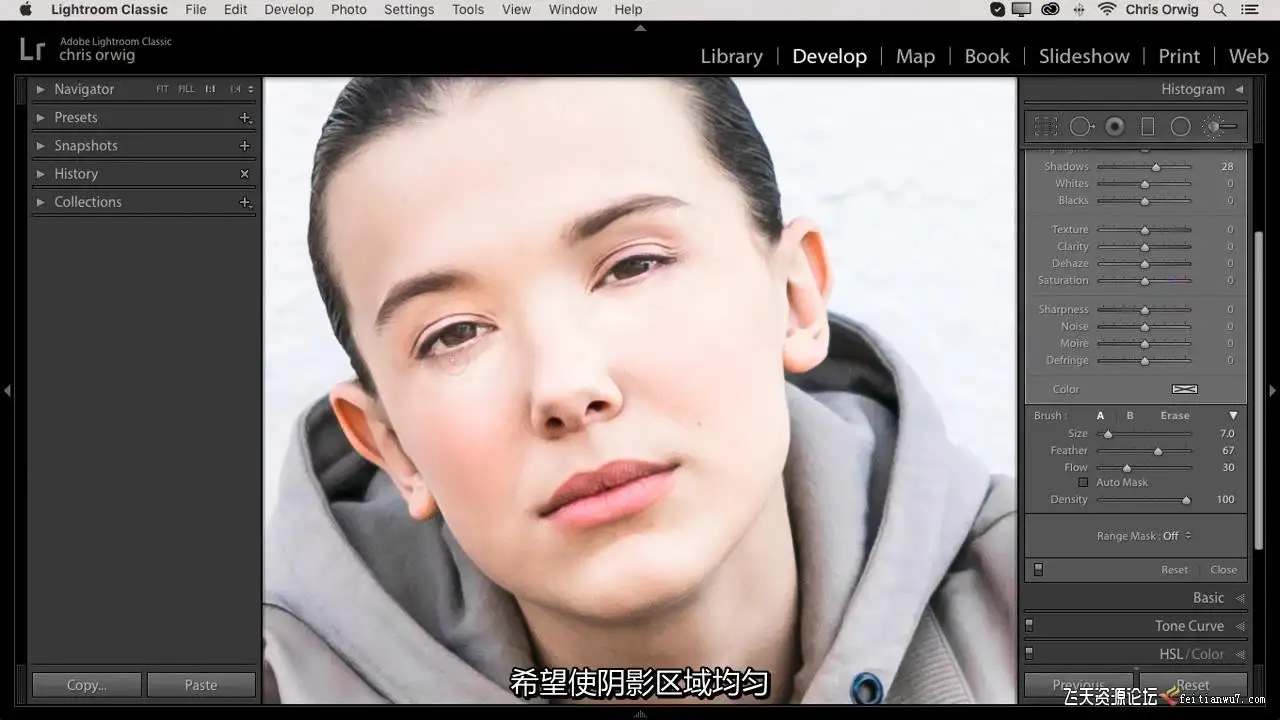Expand the Tone Curve panel
This screenshot has width=1280, height=720.
coord(1240,626)
